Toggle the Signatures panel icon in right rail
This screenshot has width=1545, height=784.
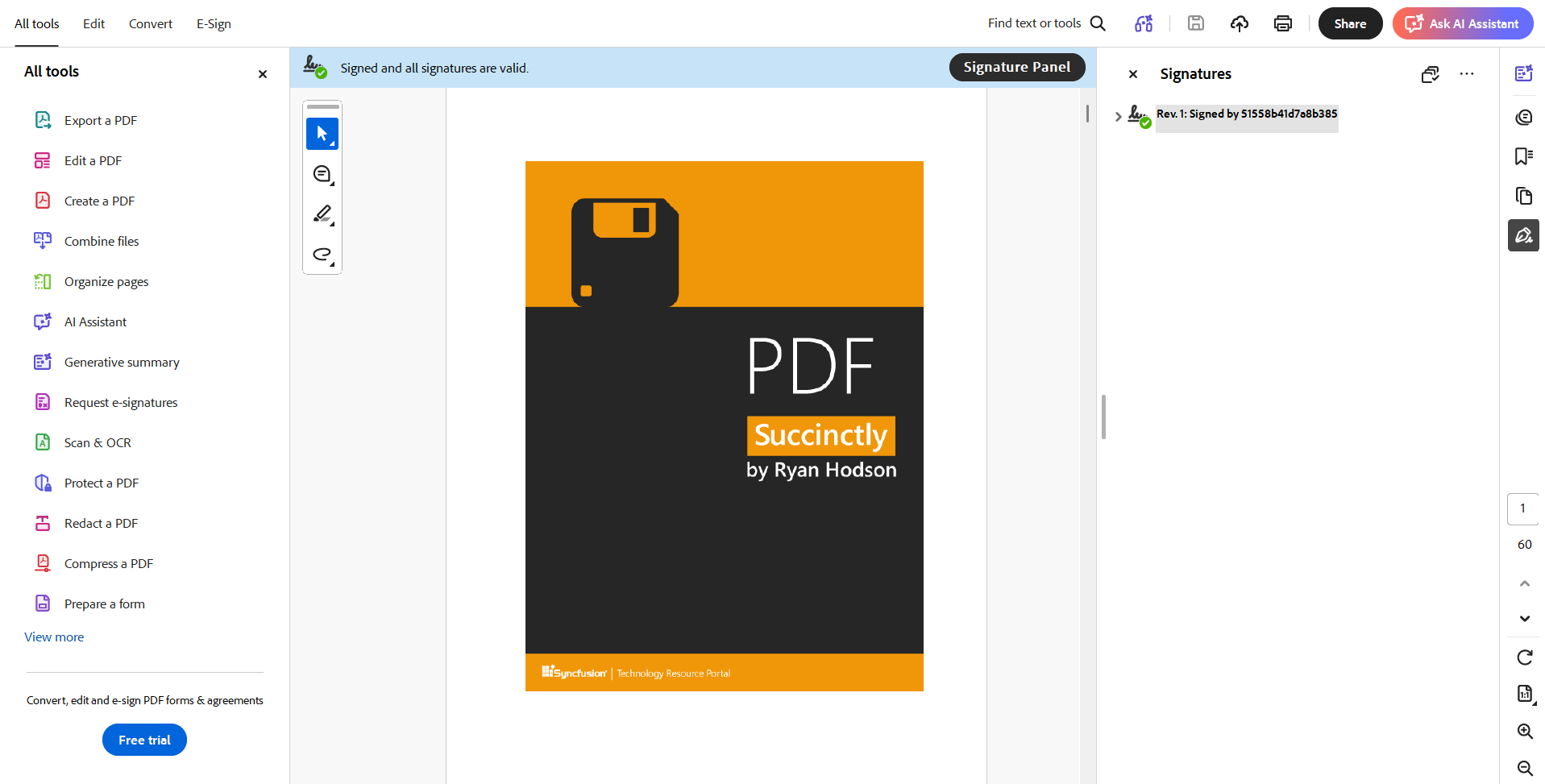click(1523, 235)
